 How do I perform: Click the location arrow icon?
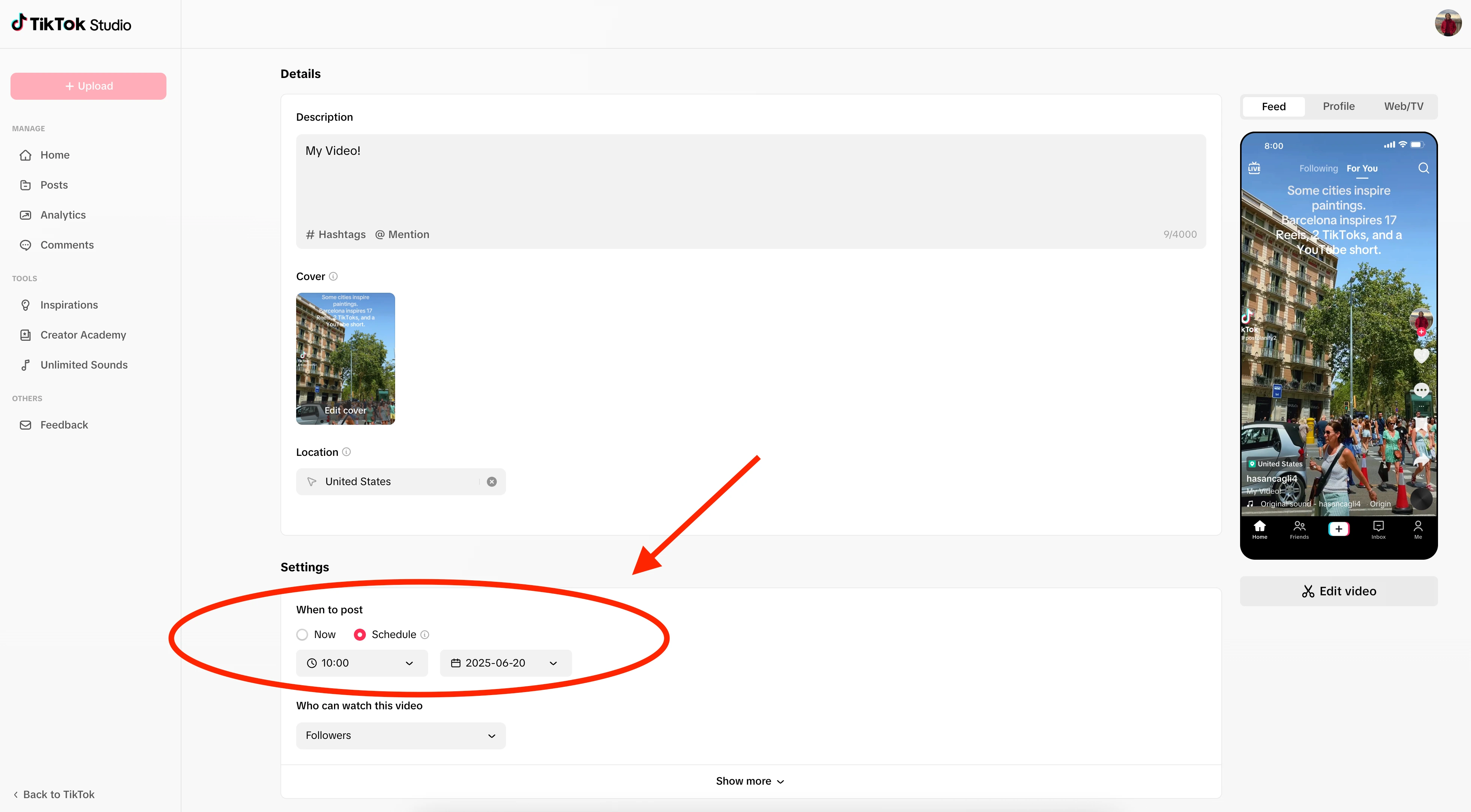click(312, 482)
